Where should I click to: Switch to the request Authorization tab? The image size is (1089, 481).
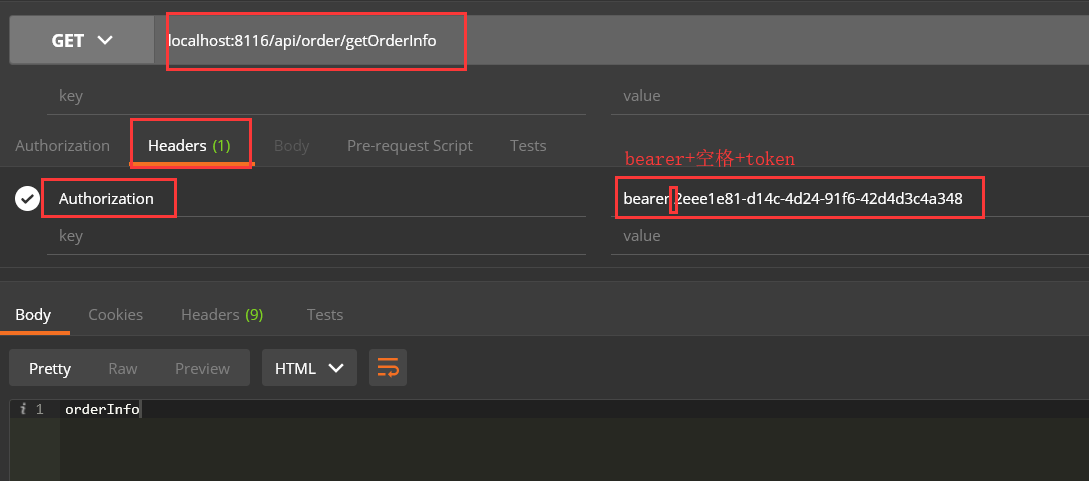tap(63, 146)
